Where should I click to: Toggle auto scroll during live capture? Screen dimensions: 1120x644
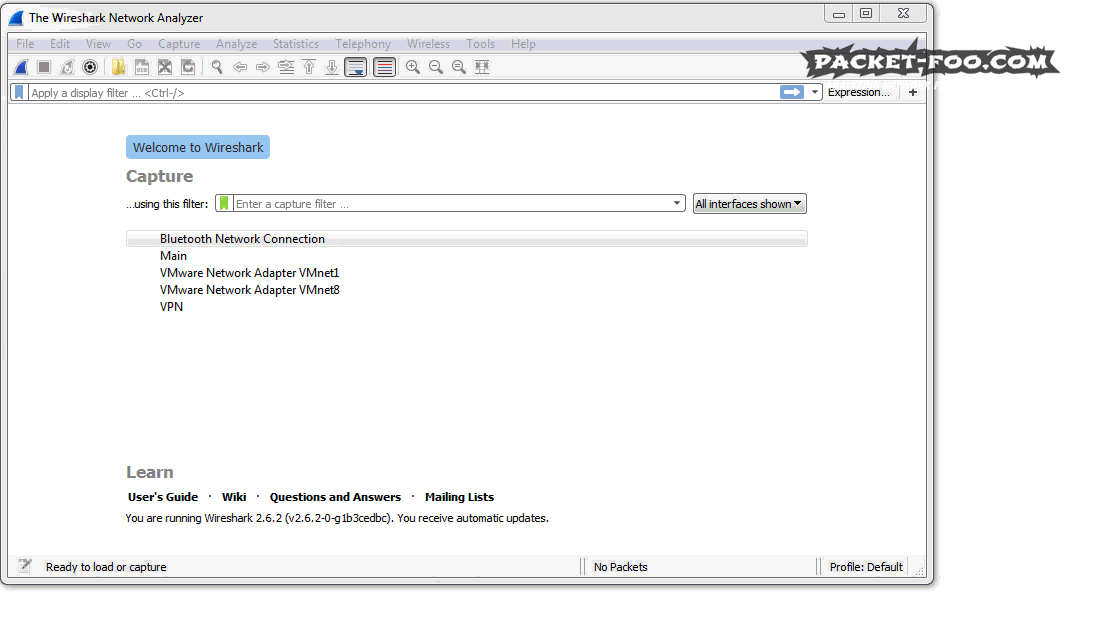point(356,67)
